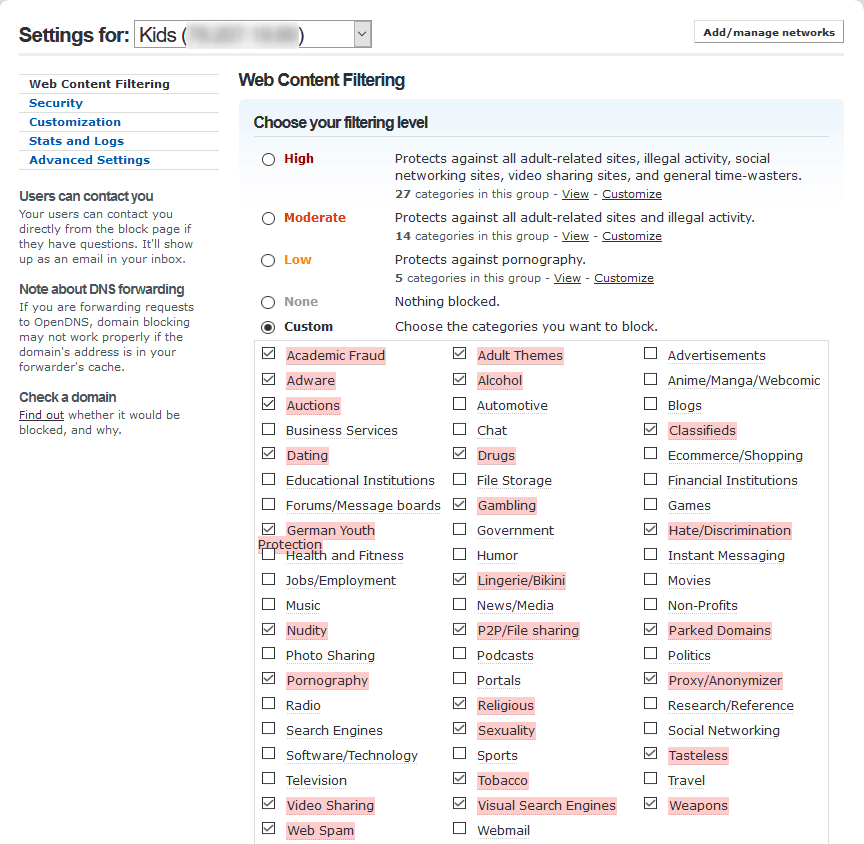Tick the Chat category checkbox
864x844 pixels.
(459, 430)
